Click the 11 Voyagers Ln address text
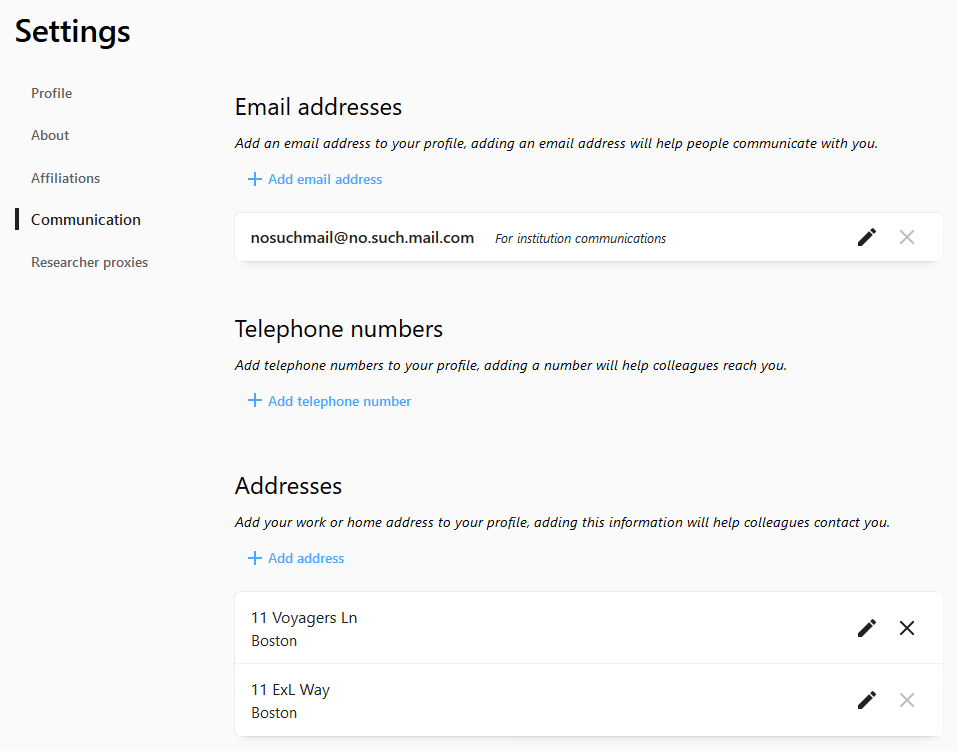 (x=304, y=618)
